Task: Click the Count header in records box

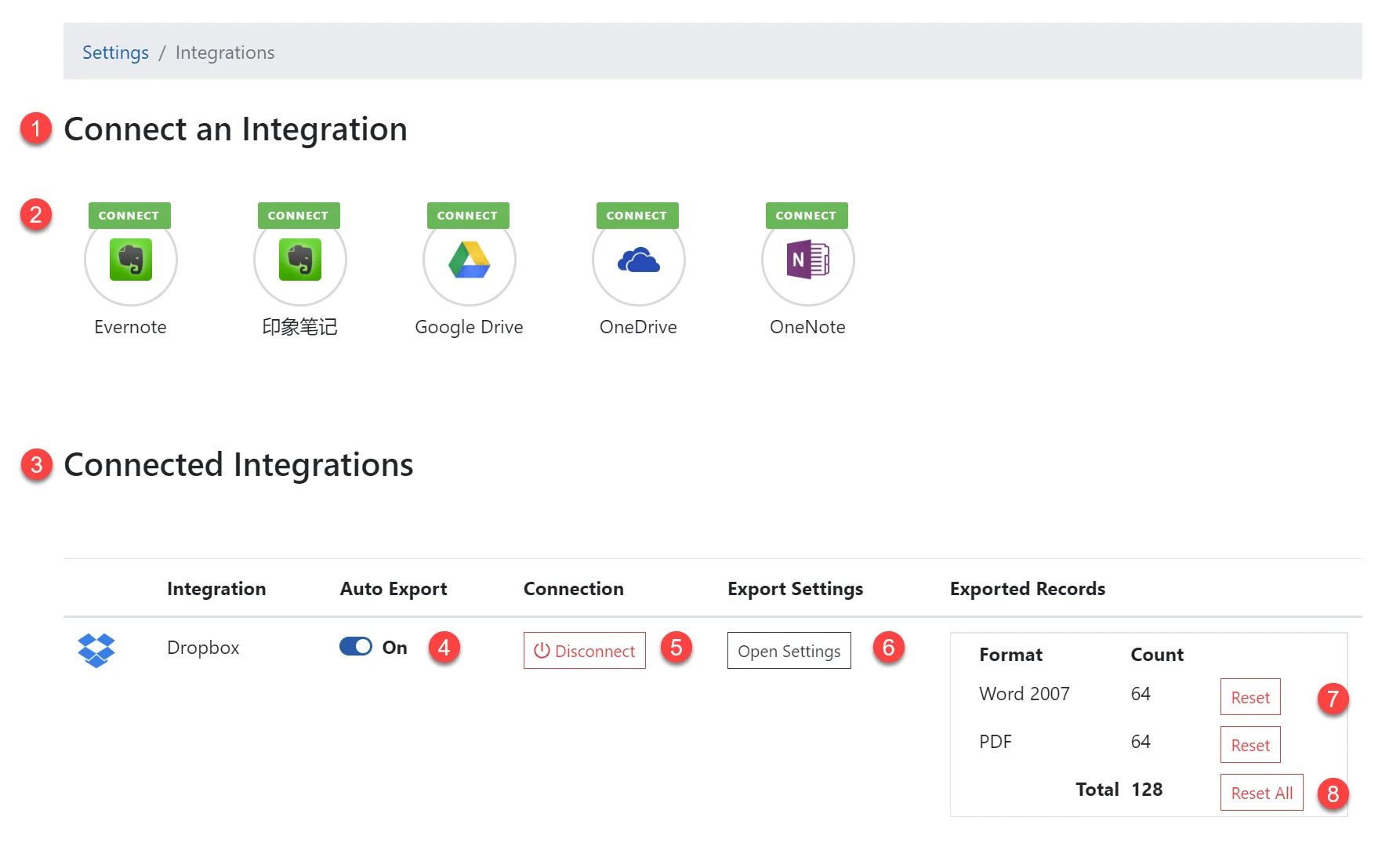Action: click(x=1157, y=655)
